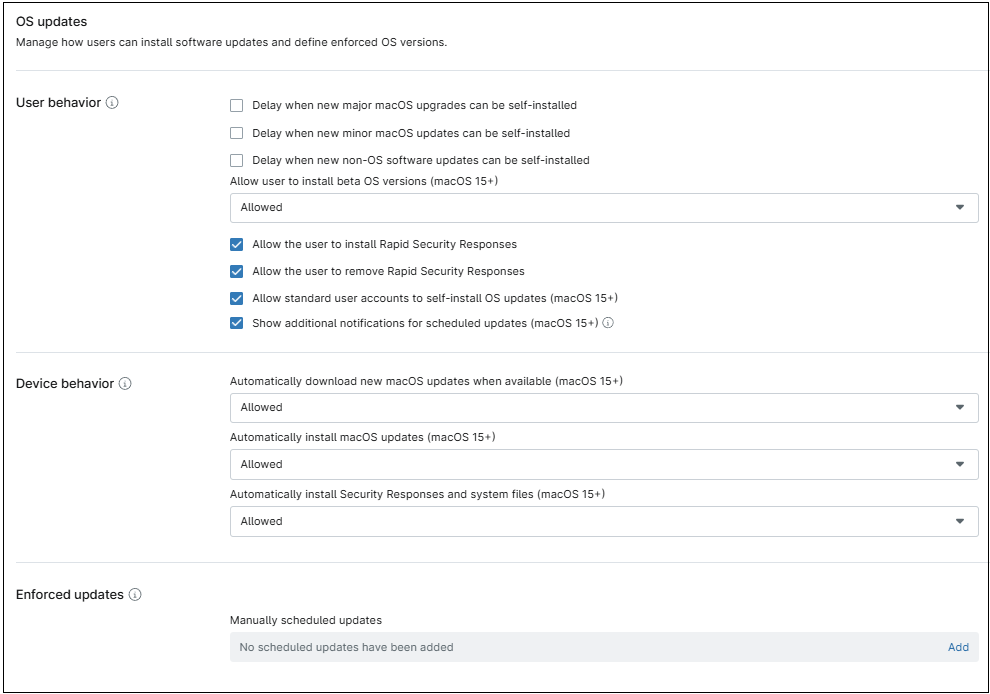Disable allow user to remove Rapid Security Responses
The width and height of the screenshot is (990, 694).
[x=235, y=270]
